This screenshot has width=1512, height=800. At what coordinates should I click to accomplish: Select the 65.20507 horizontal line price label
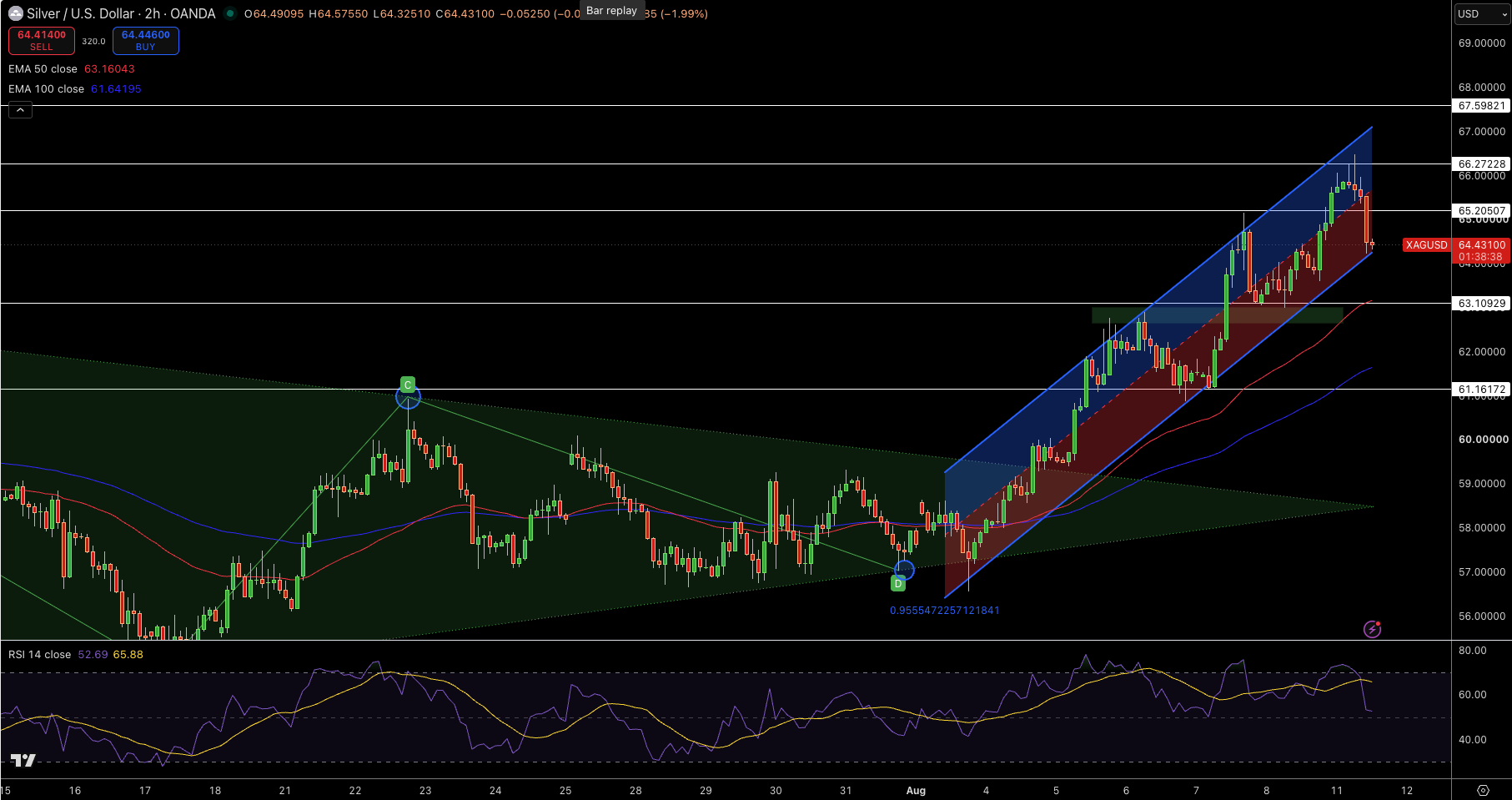pos(1482,211)
